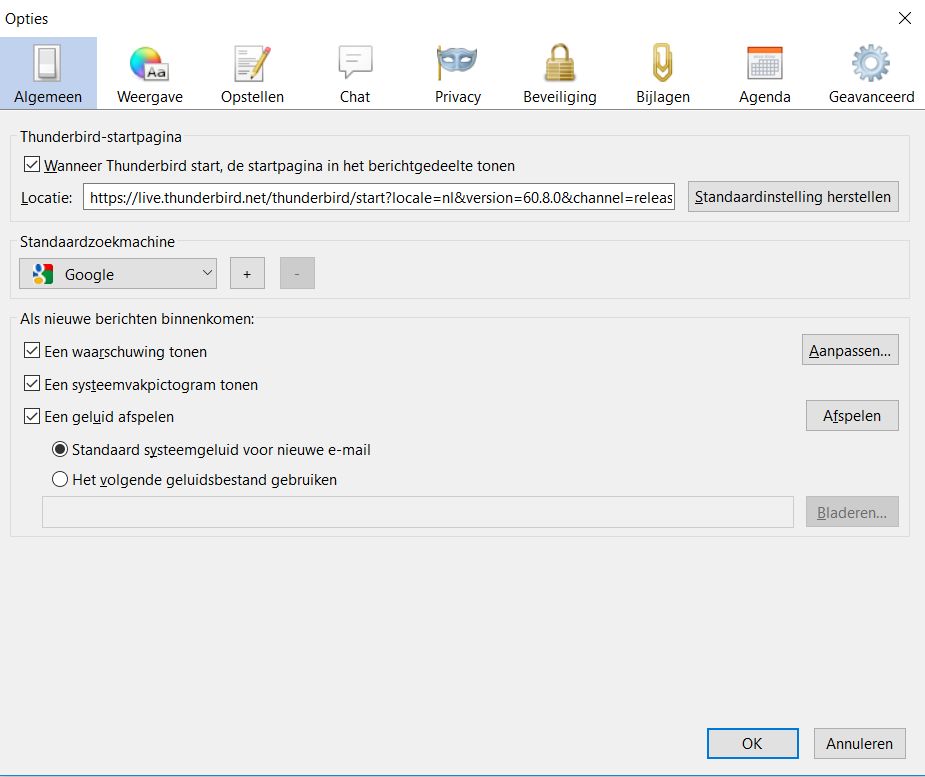
Task: Disable showing the start page on startup
Action: coord(32,165)
